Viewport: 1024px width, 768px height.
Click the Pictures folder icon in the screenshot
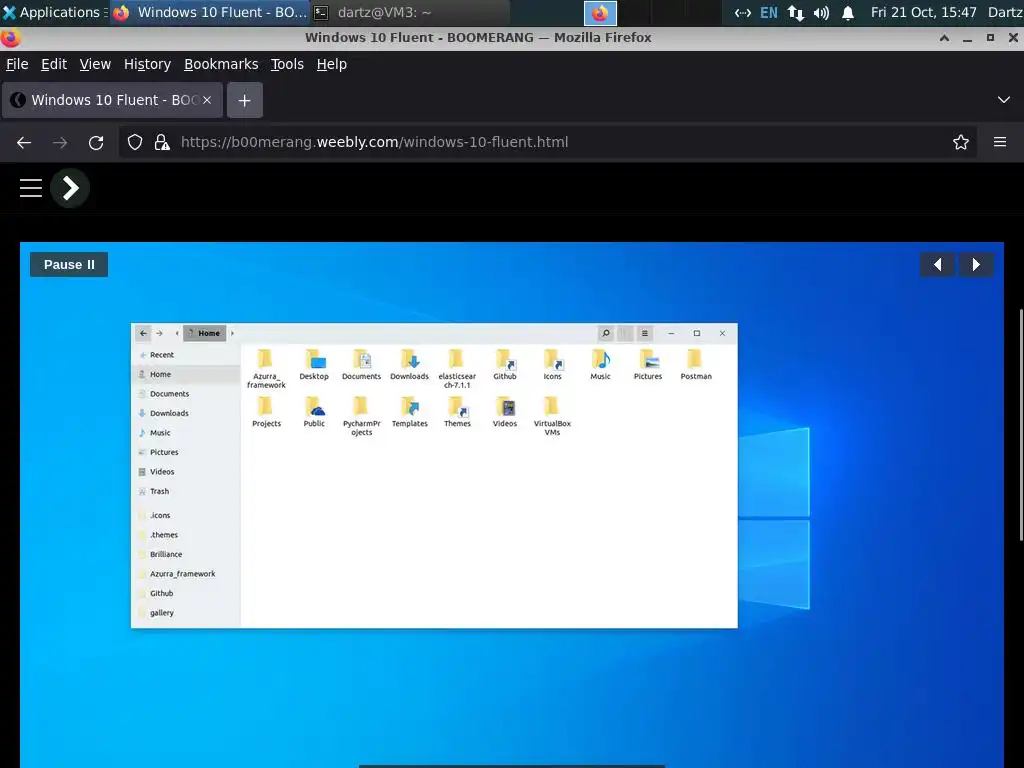point(648,365)
